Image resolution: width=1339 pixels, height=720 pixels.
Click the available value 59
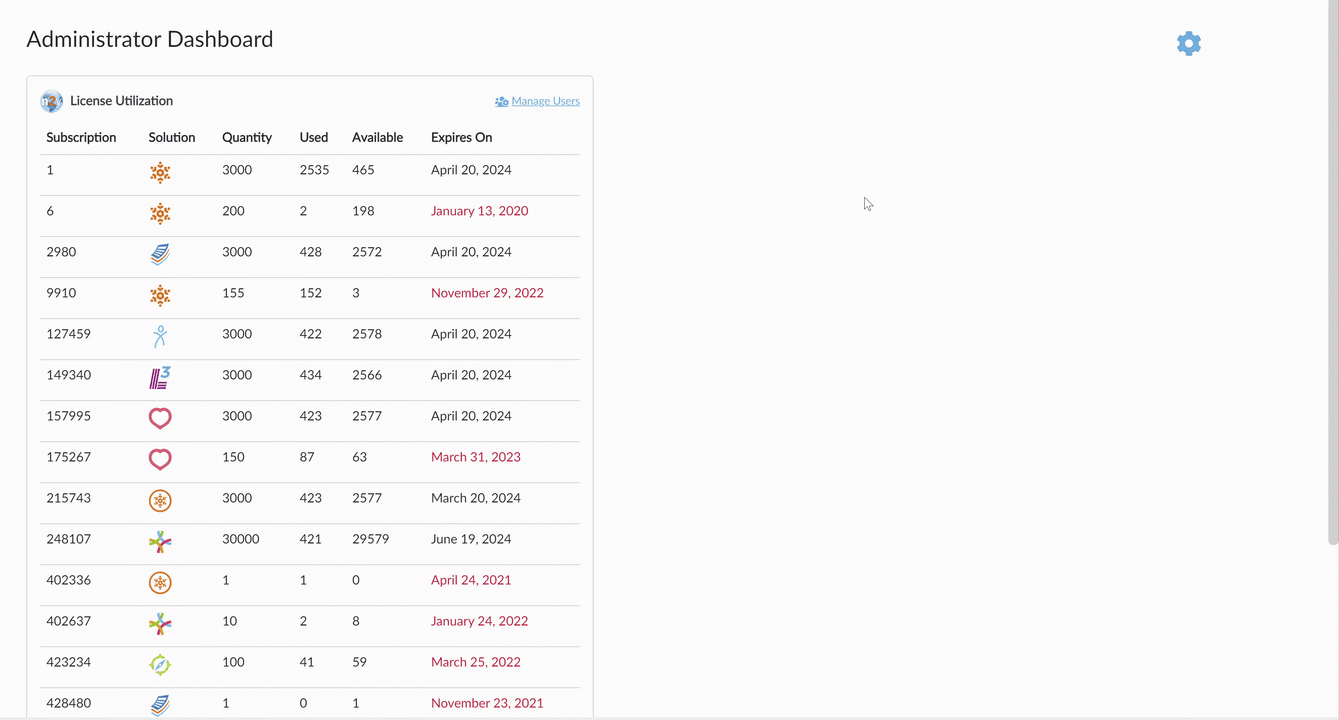(359, 662)
